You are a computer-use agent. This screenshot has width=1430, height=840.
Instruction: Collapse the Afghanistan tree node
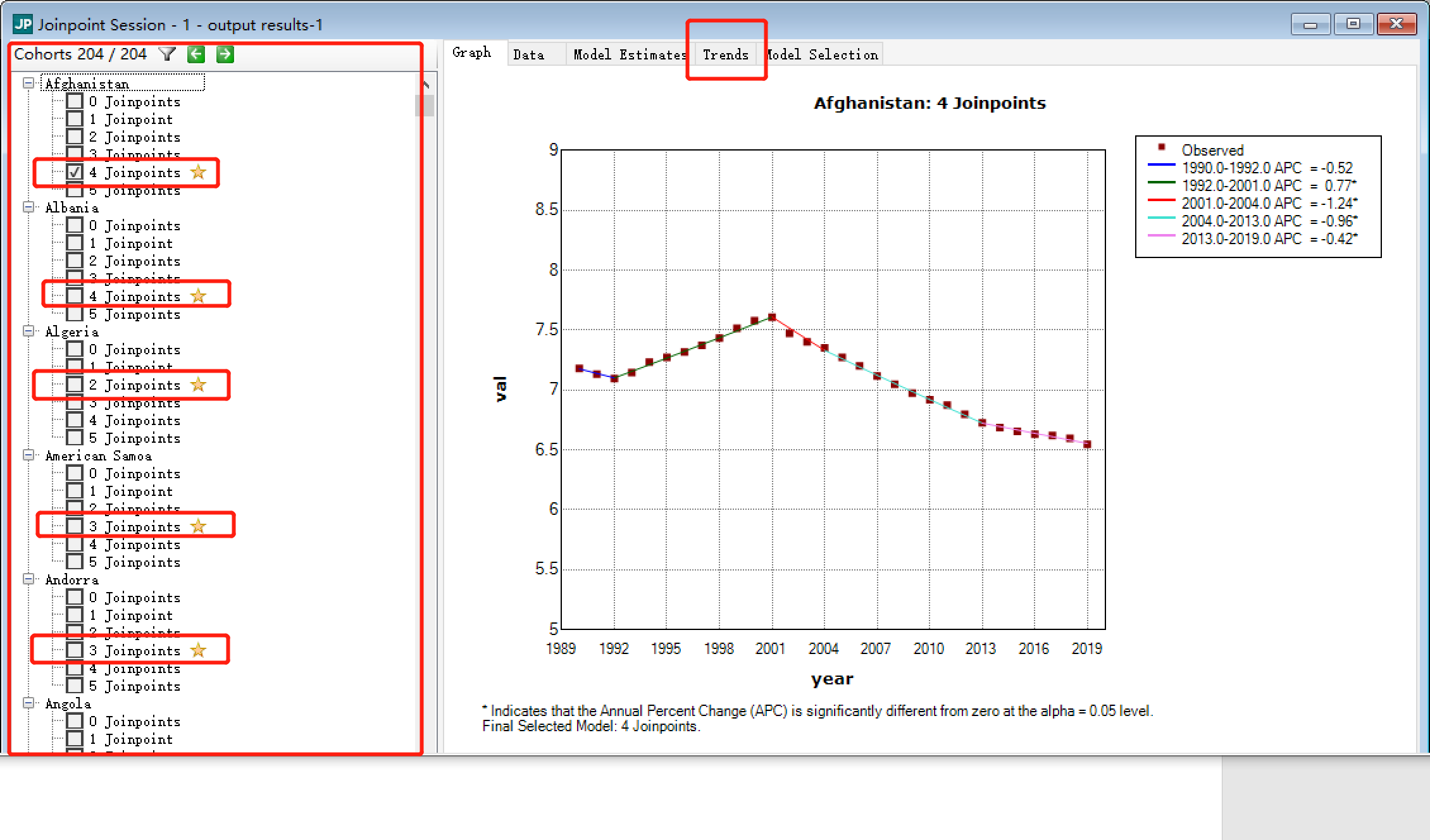pyautogui.click(x=28, y=83)
